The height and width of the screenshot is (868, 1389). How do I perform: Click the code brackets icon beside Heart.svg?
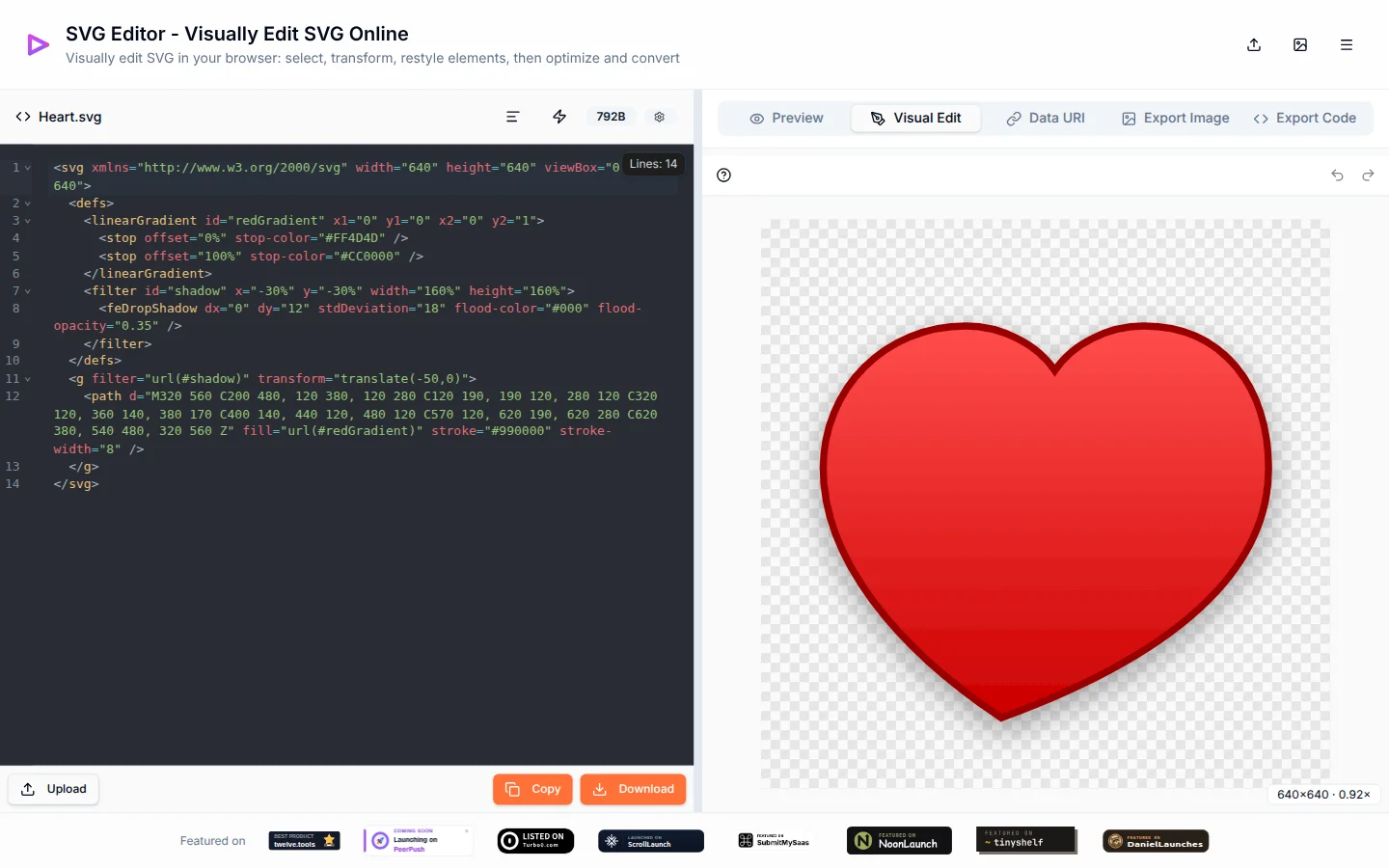point(23,117)
